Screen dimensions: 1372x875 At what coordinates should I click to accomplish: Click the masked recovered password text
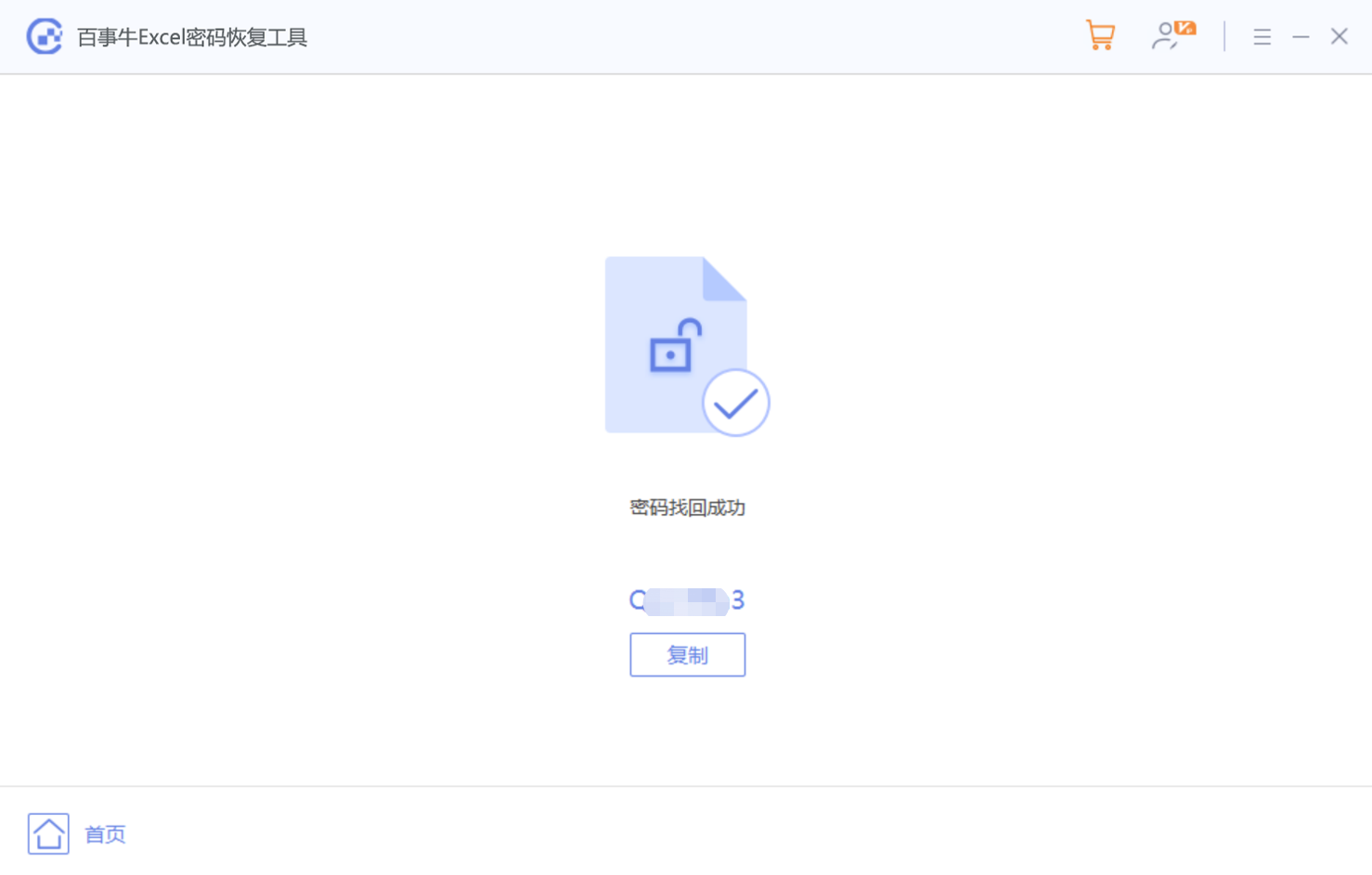click(687, 600)
